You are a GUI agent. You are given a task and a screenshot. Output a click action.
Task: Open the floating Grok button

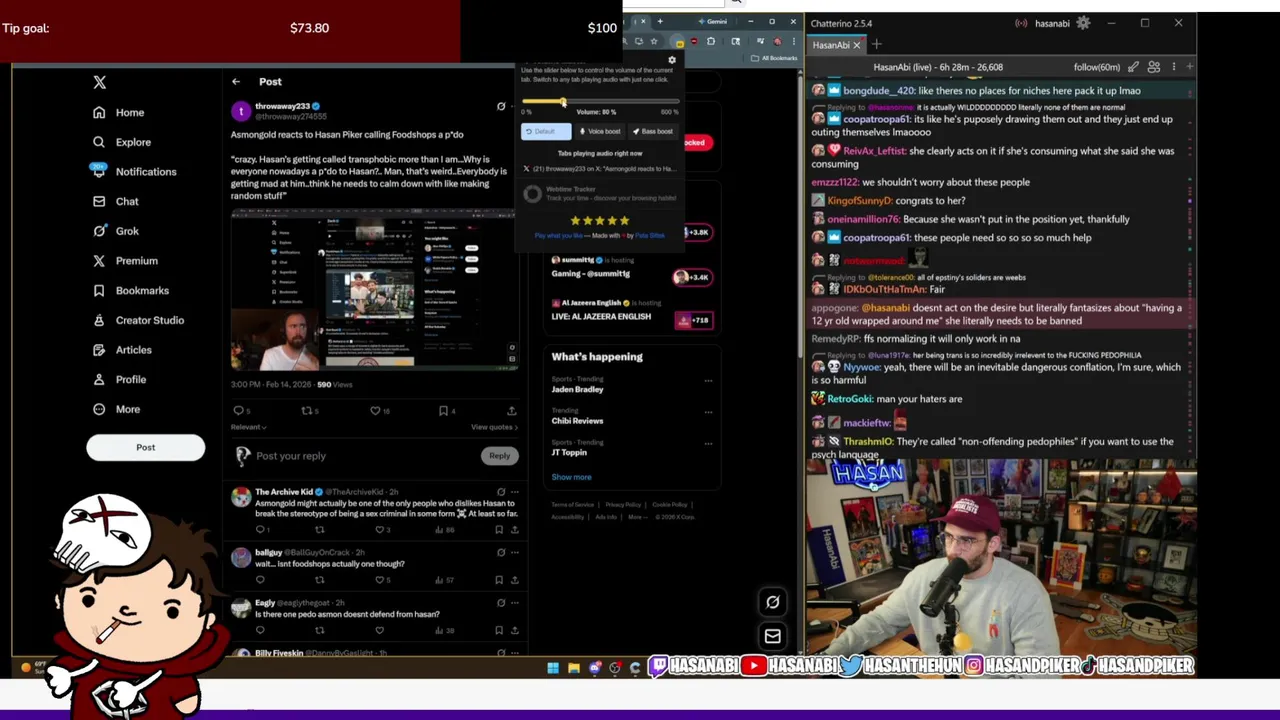click(x=773, y=602)
